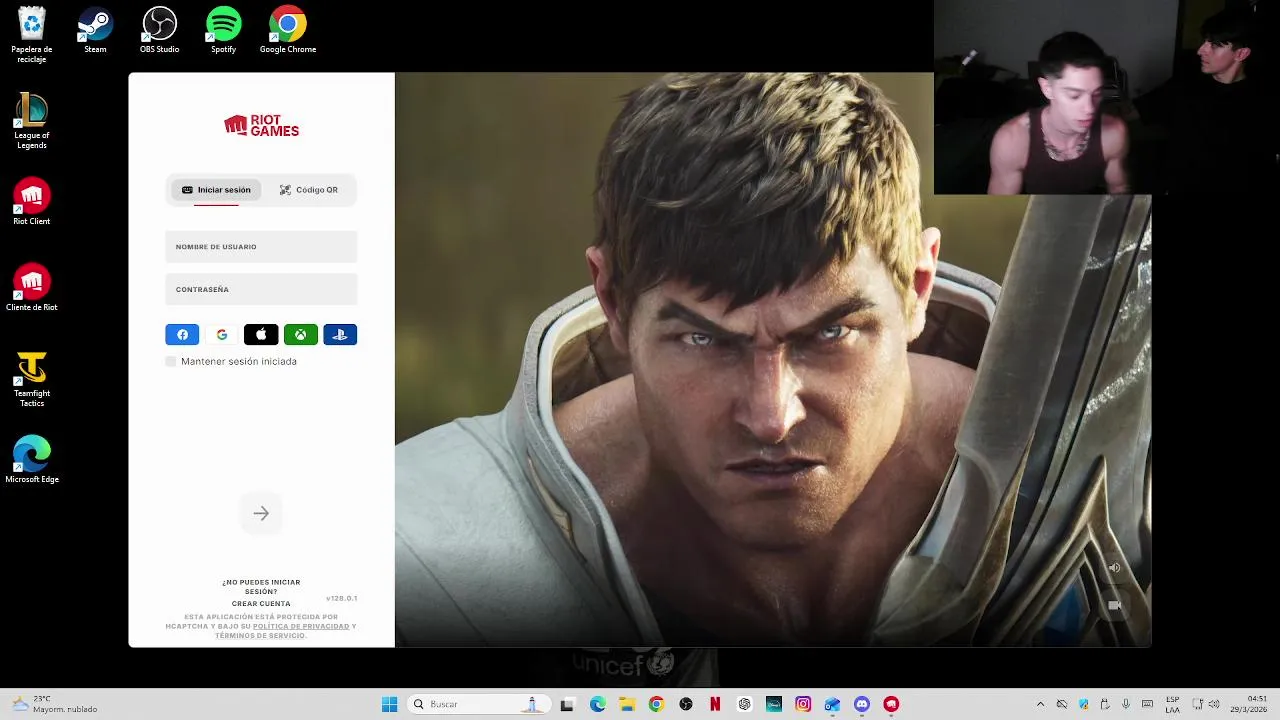Select Microsoft Edge desktop shortcut

(x=32, y=460)
